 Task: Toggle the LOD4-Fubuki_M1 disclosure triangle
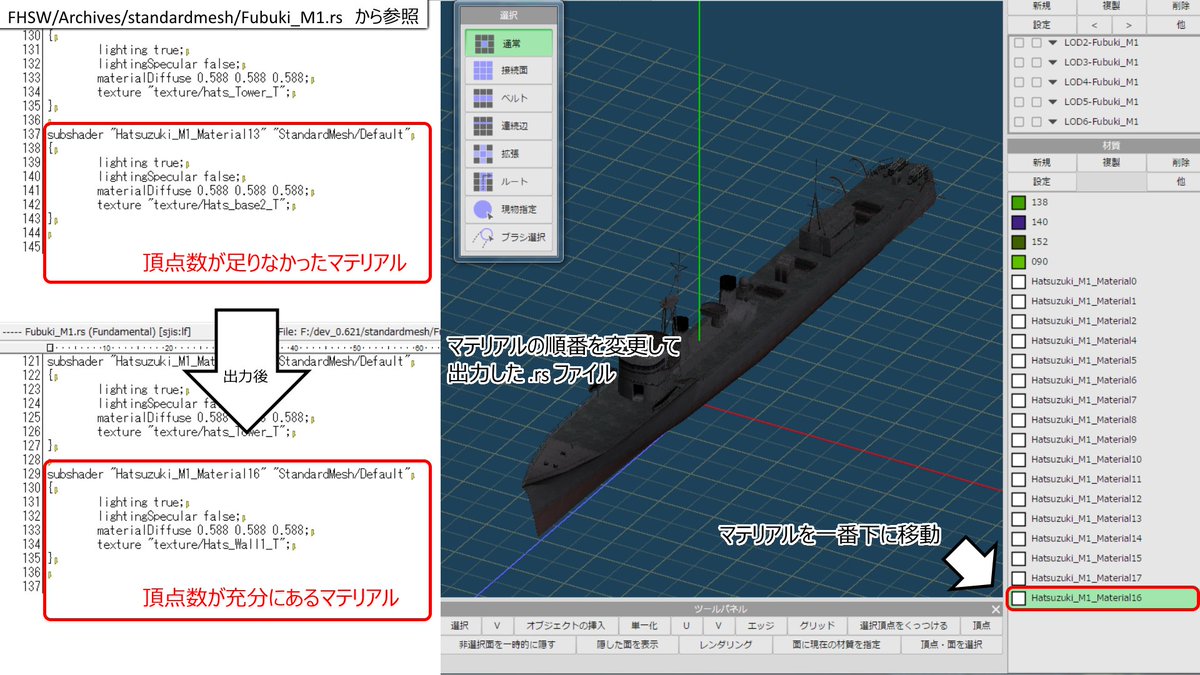click(1054, 82)
